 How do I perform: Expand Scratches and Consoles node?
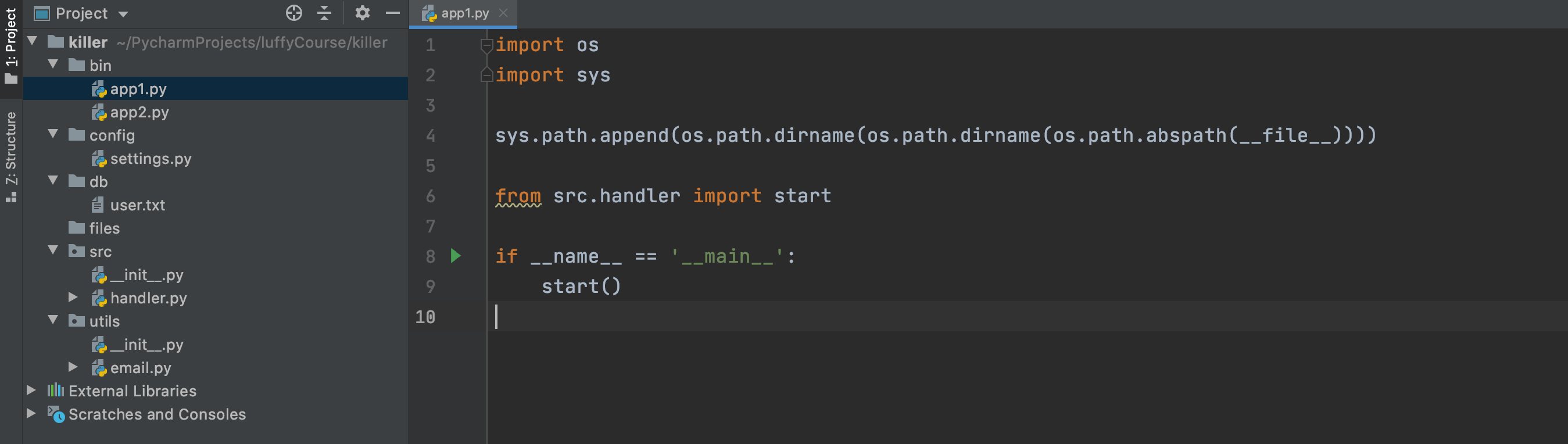pos(31,414)
